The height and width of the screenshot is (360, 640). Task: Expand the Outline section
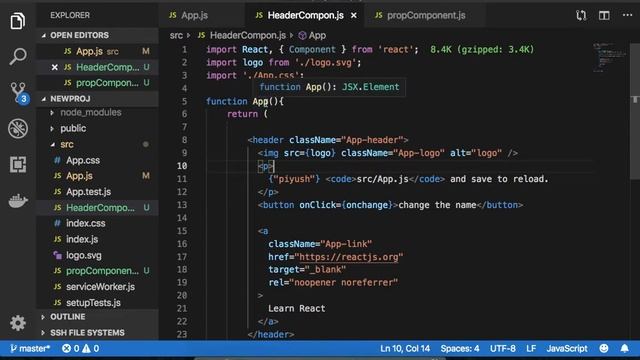pos(97,317)
